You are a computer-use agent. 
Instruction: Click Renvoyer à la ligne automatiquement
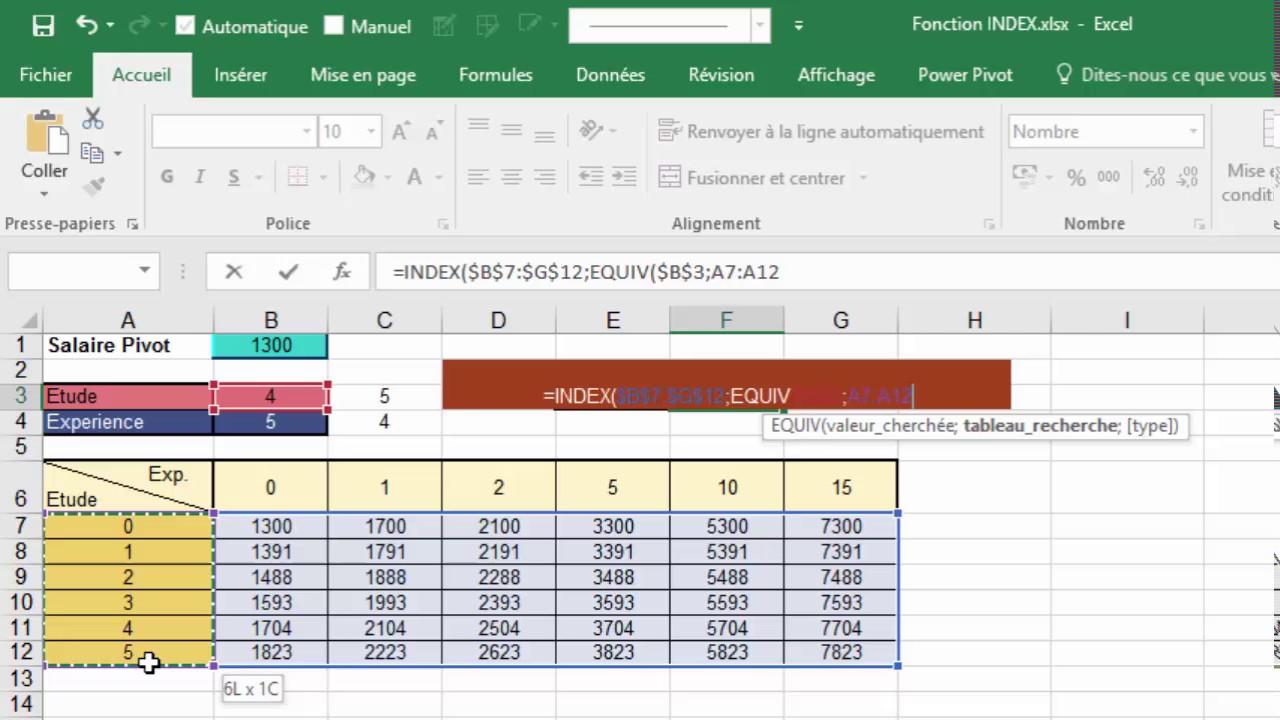[x=821, y=131]
